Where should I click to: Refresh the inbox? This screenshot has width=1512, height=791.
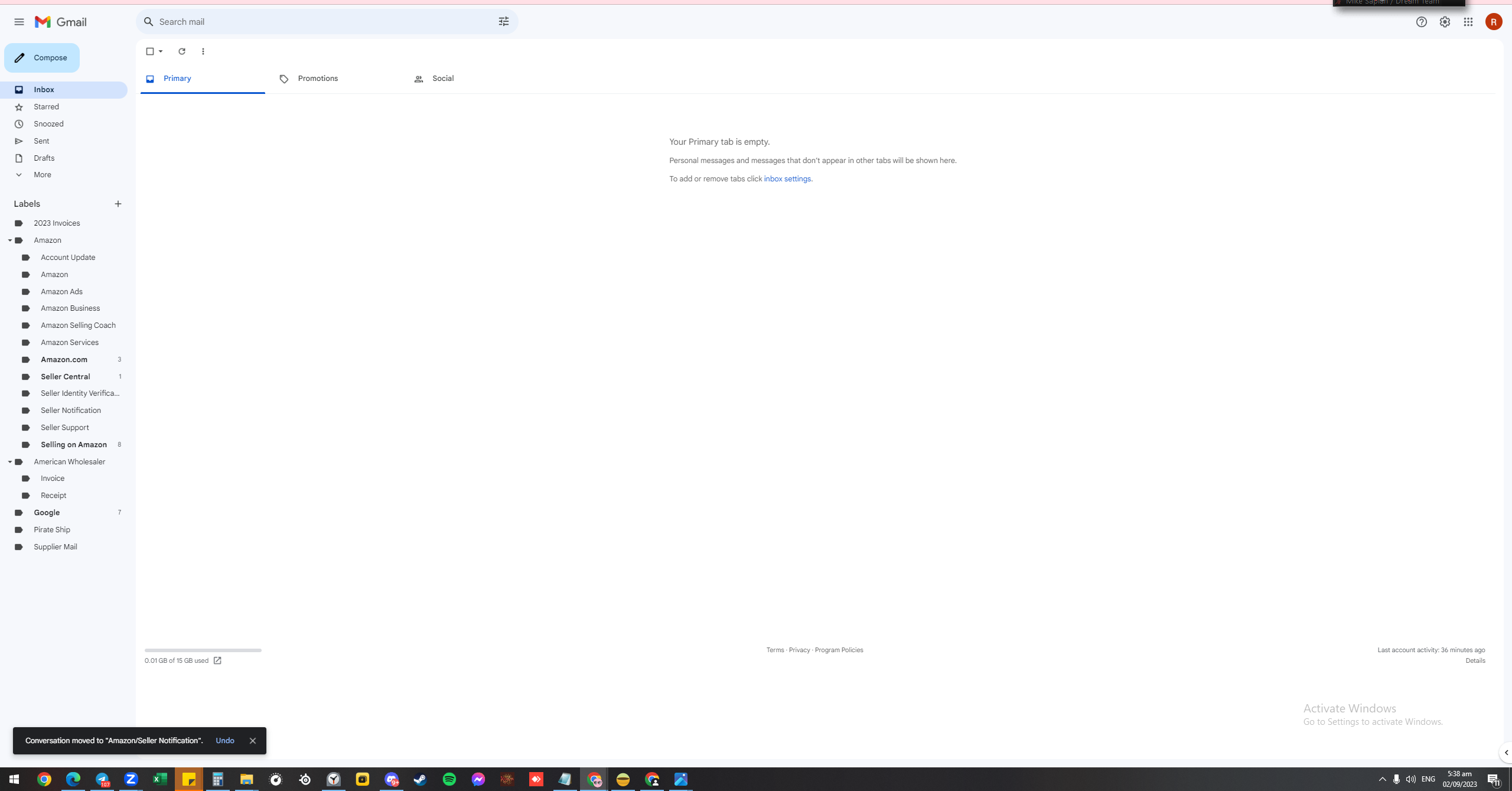[x=182, y=51]
